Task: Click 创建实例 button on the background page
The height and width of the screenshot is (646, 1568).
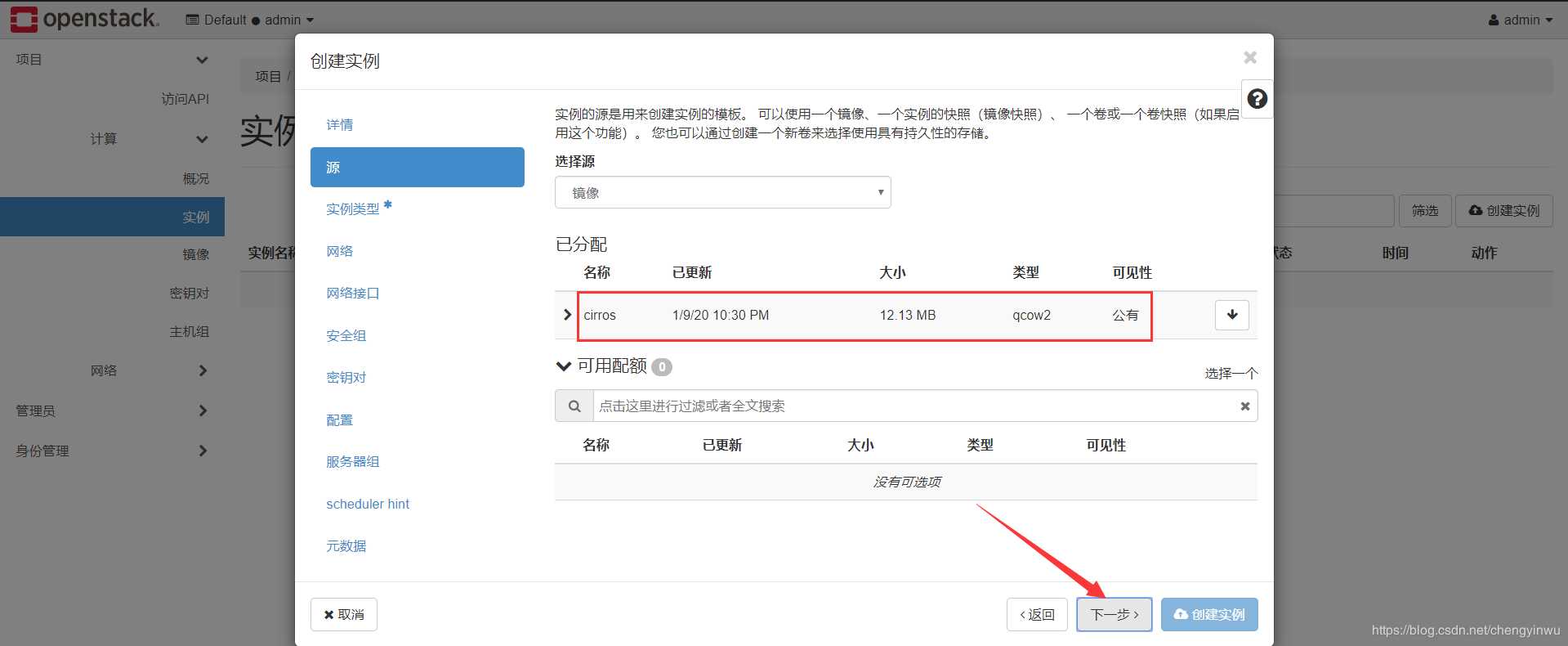Action: [x=1503, y=211]
